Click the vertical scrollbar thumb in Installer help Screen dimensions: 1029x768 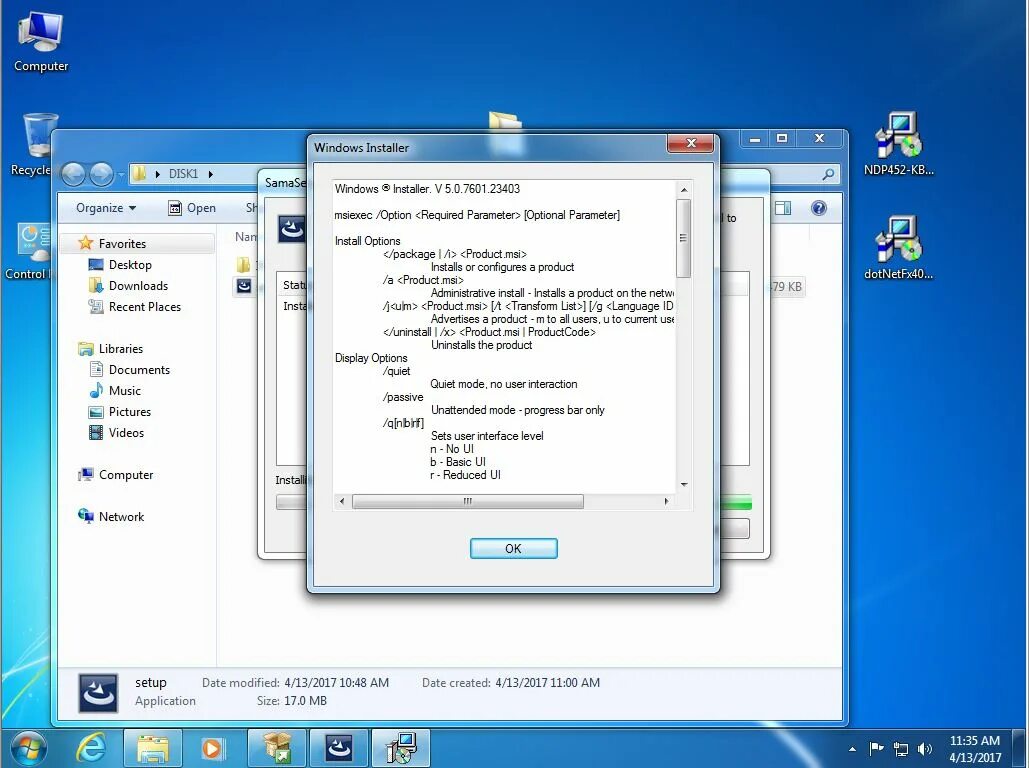pos(683,238)
